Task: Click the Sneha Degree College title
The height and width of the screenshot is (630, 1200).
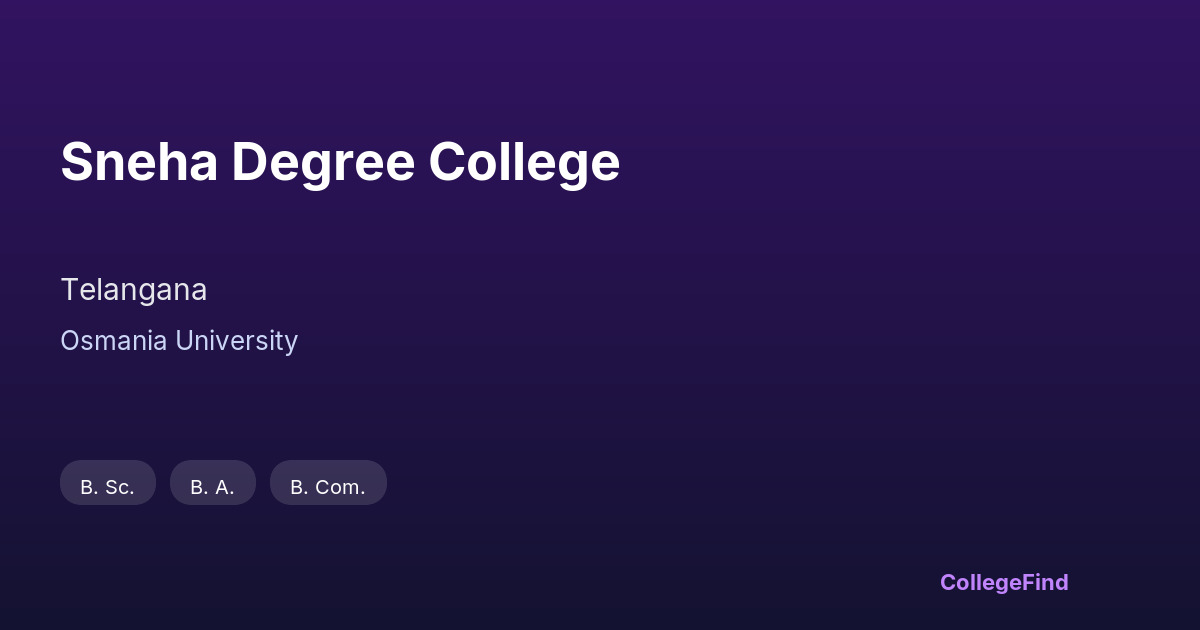Action: coord(340,162)
